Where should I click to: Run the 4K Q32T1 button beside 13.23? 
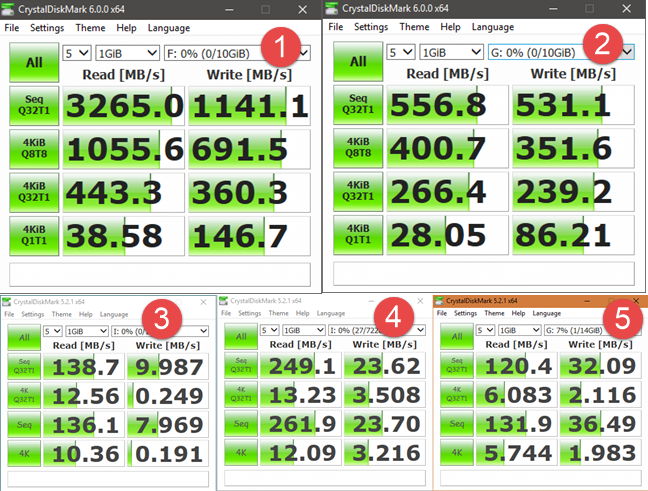tap(241, 395)
